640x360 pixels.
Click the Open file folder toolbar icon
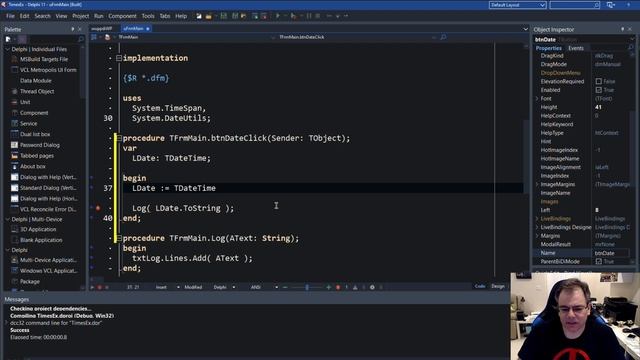[209, 16]
